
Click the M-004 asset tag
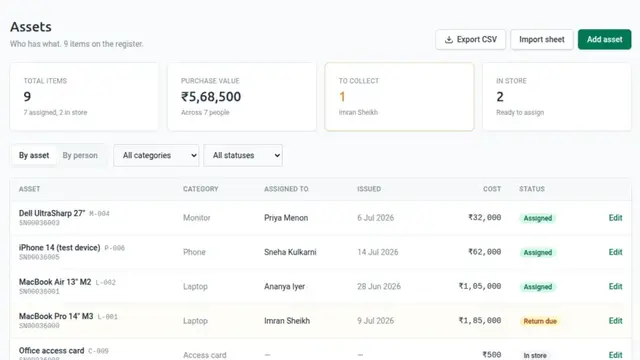click(x=99, y=213)
